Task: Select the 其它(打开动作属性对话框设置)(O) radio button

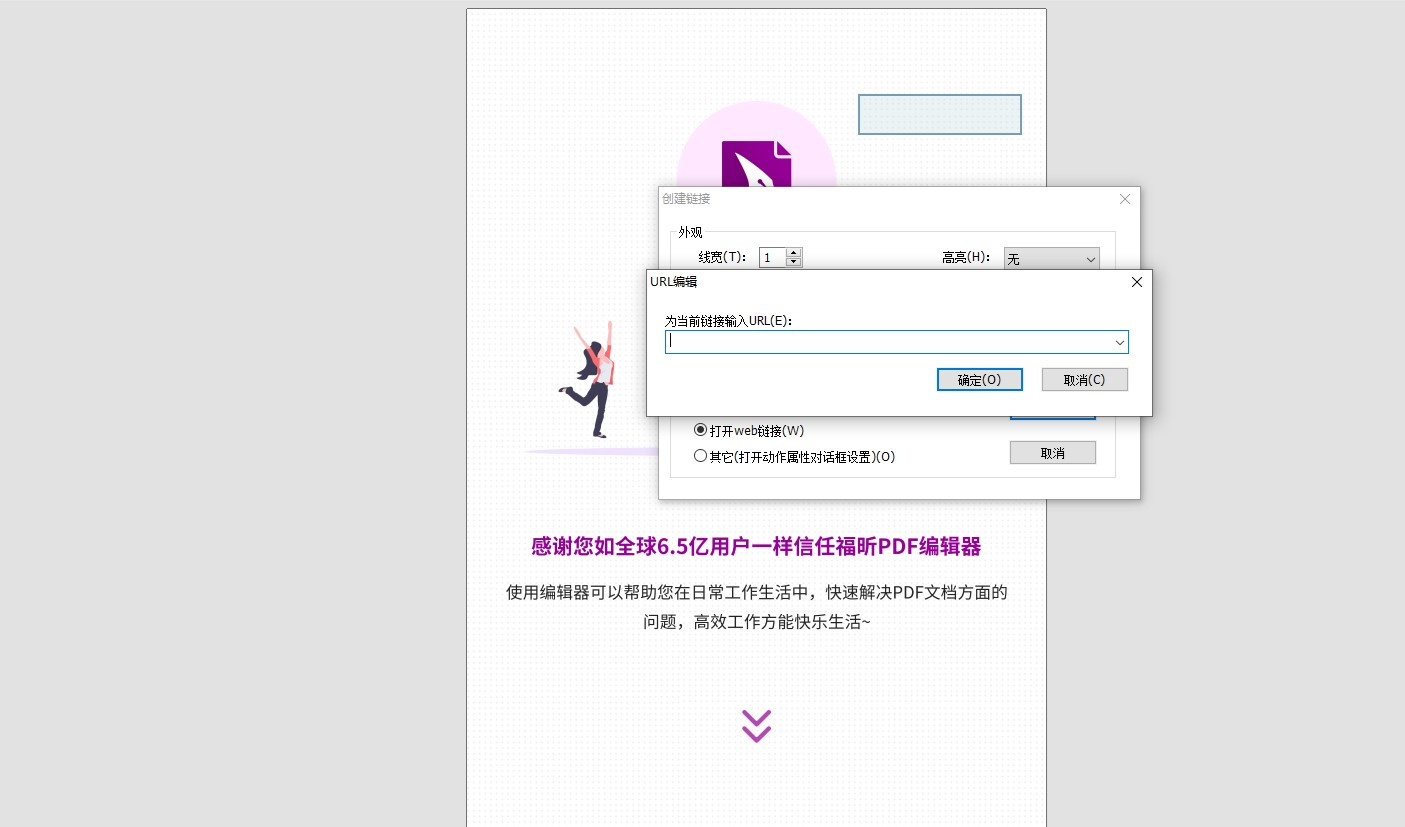Action: click(700, 456)
